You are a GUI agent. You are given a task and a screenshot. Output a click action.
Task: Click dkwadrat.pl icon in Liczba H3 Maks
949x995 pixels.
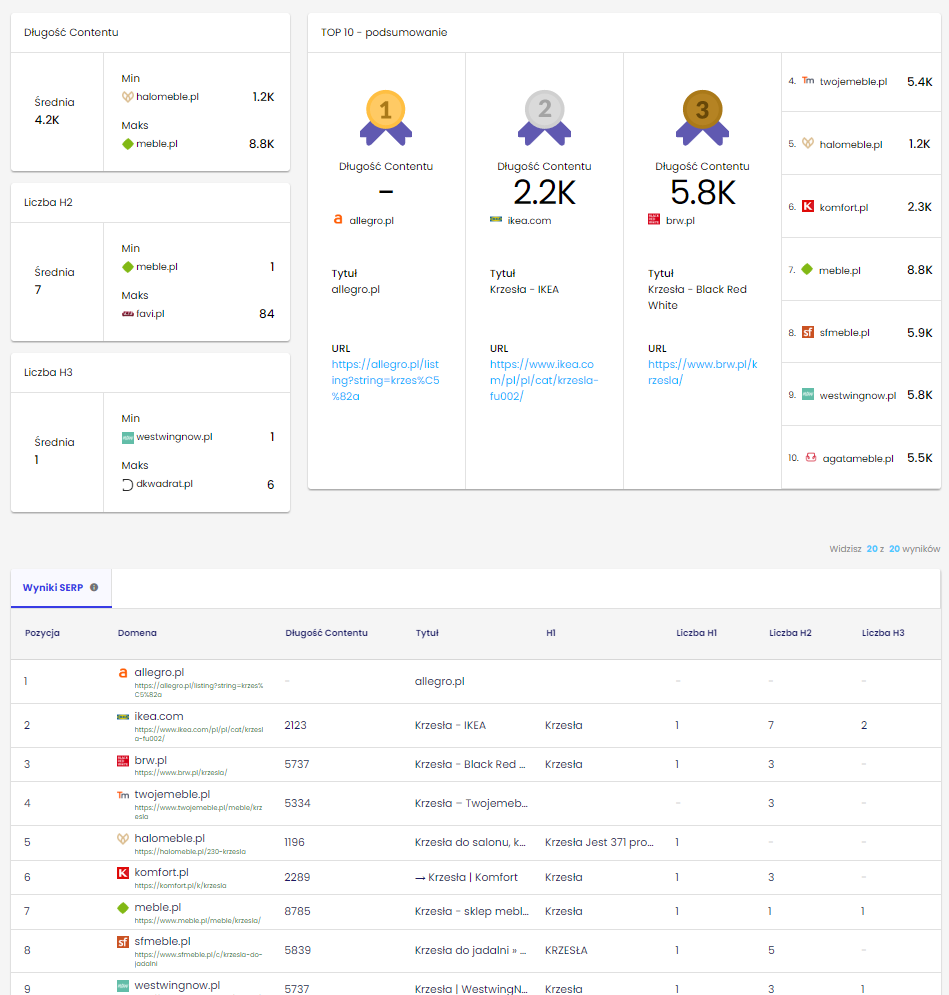(x=128, y=484)
